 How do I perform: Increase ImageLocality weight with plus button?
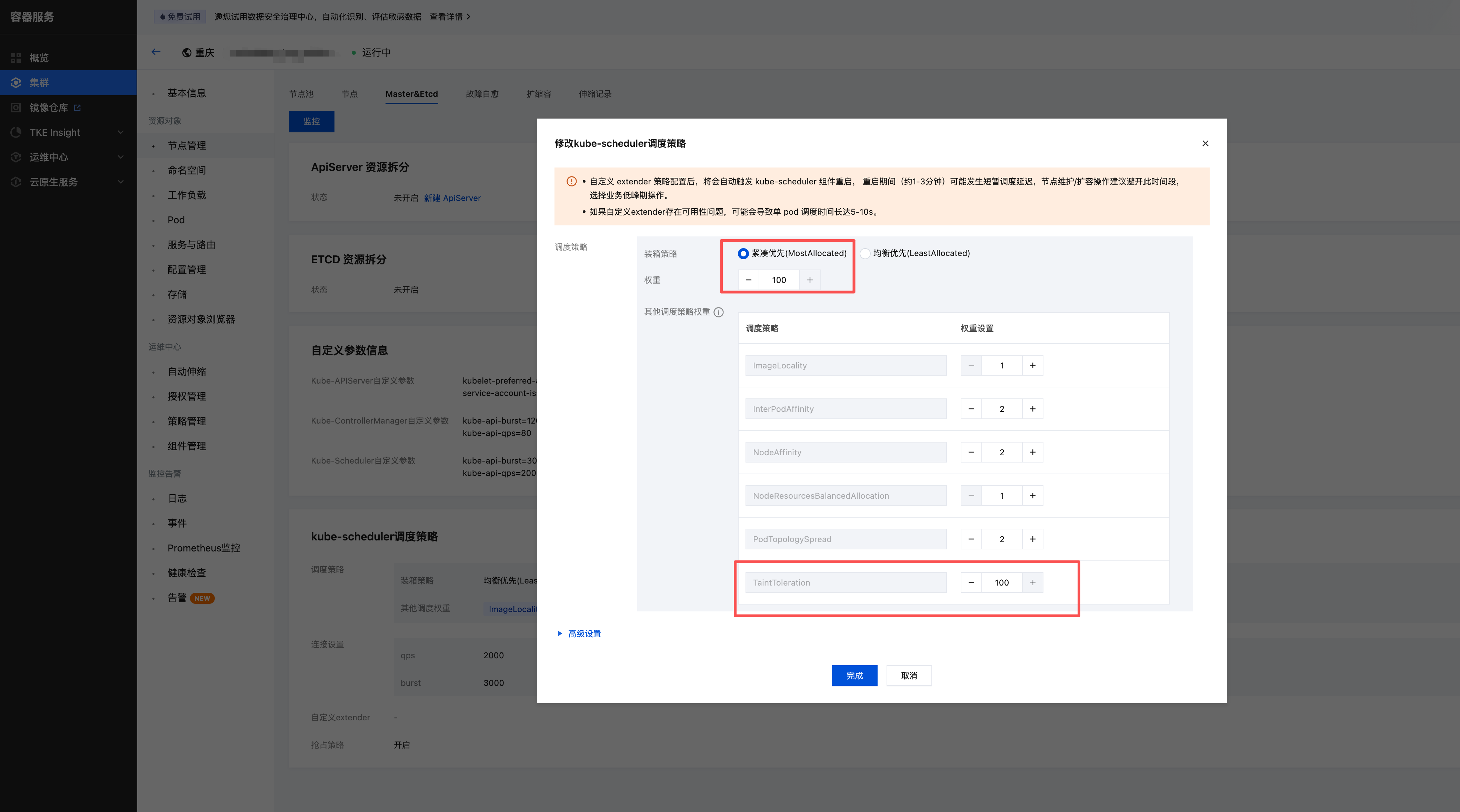pos(1032,365)
